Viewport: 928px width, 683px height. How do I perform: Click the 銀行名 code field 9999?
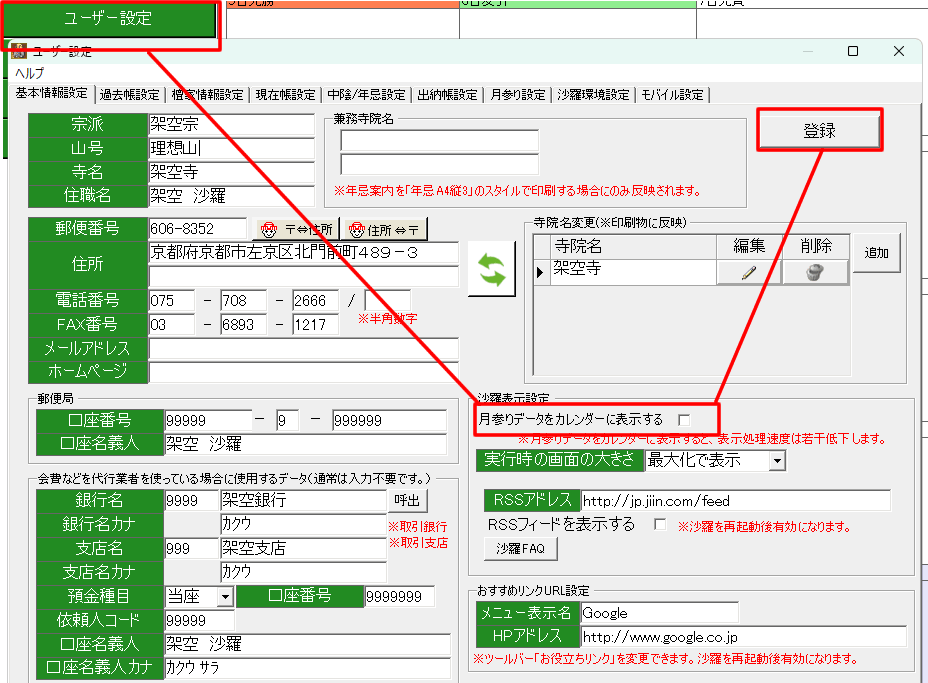191,501
